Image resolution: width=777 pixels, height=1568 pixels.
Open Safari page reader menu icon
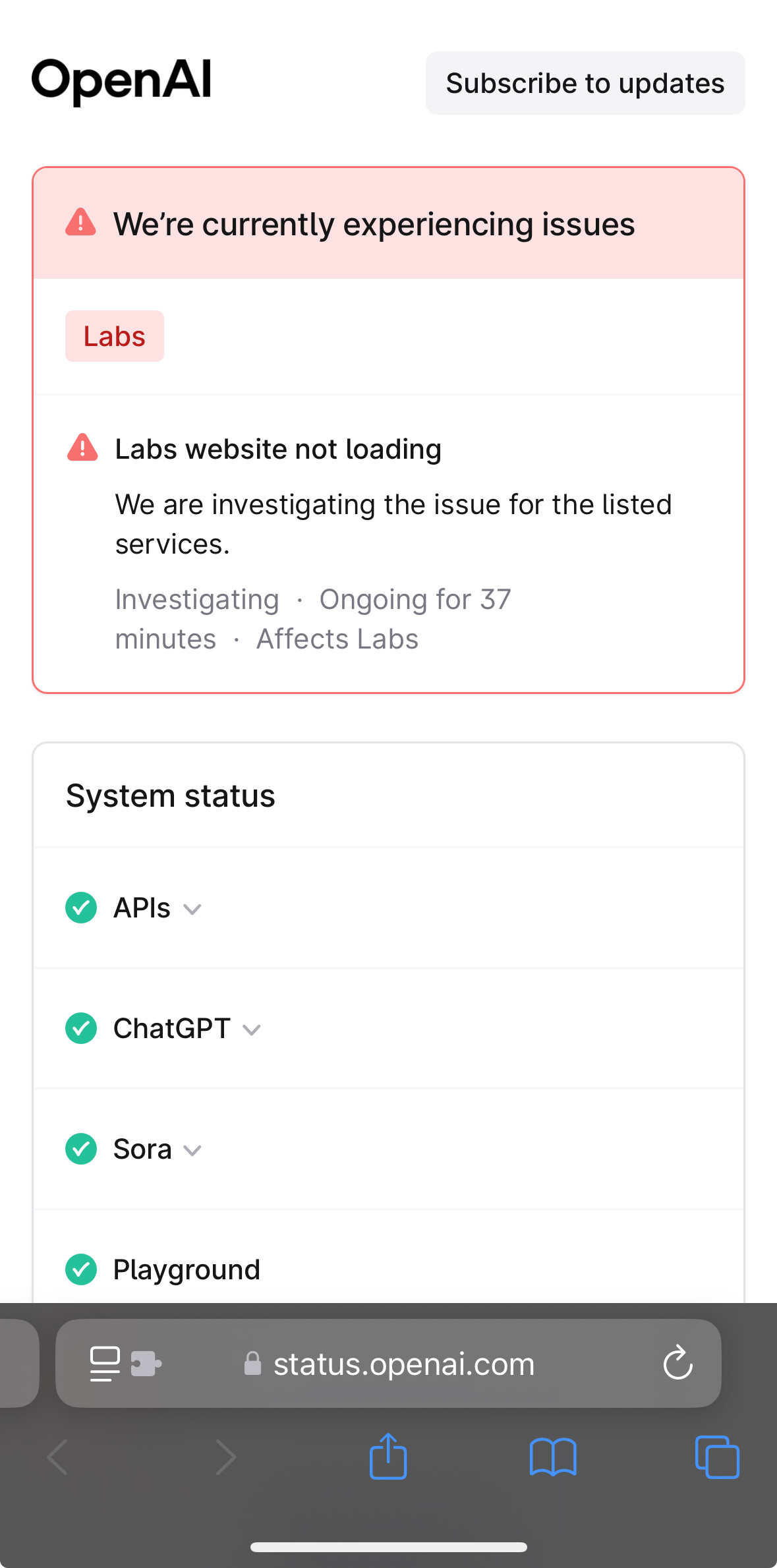(105, 1364)
